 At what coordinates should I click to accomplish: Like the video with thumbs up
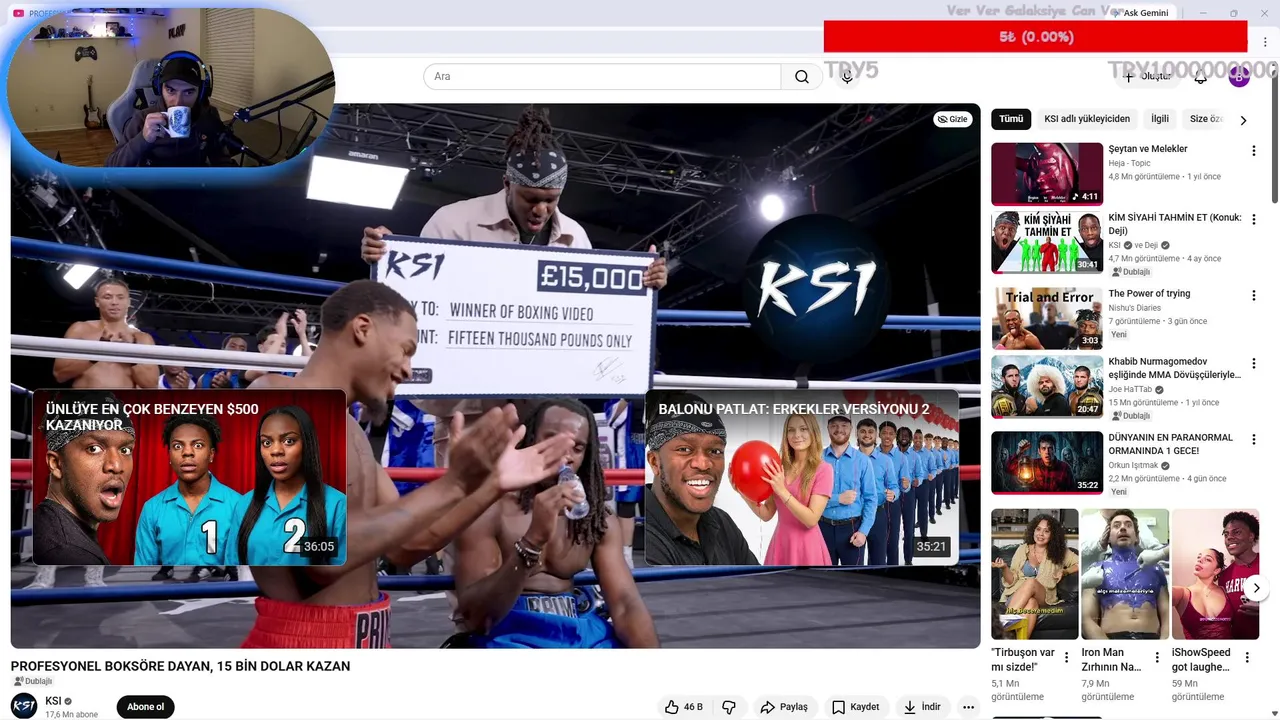[684, 707]
